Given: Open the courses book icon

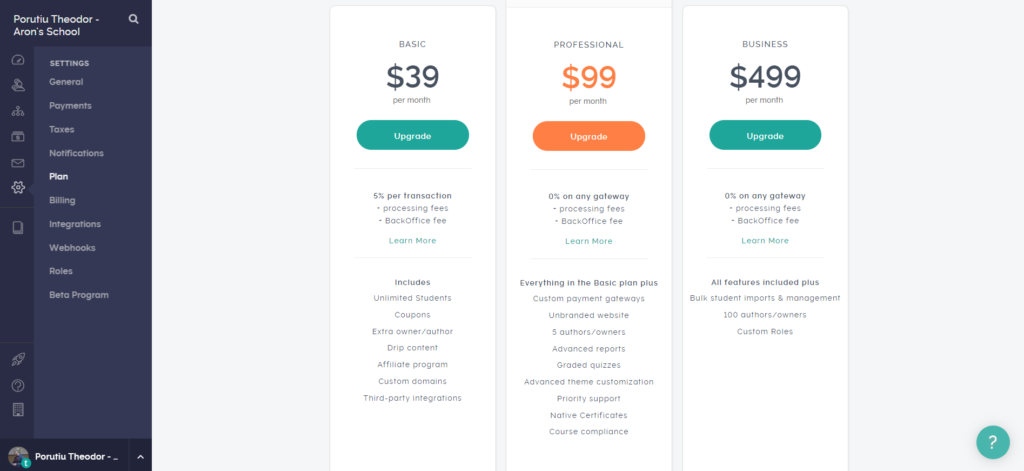Looking at the screenshot, I should [18, 227].
